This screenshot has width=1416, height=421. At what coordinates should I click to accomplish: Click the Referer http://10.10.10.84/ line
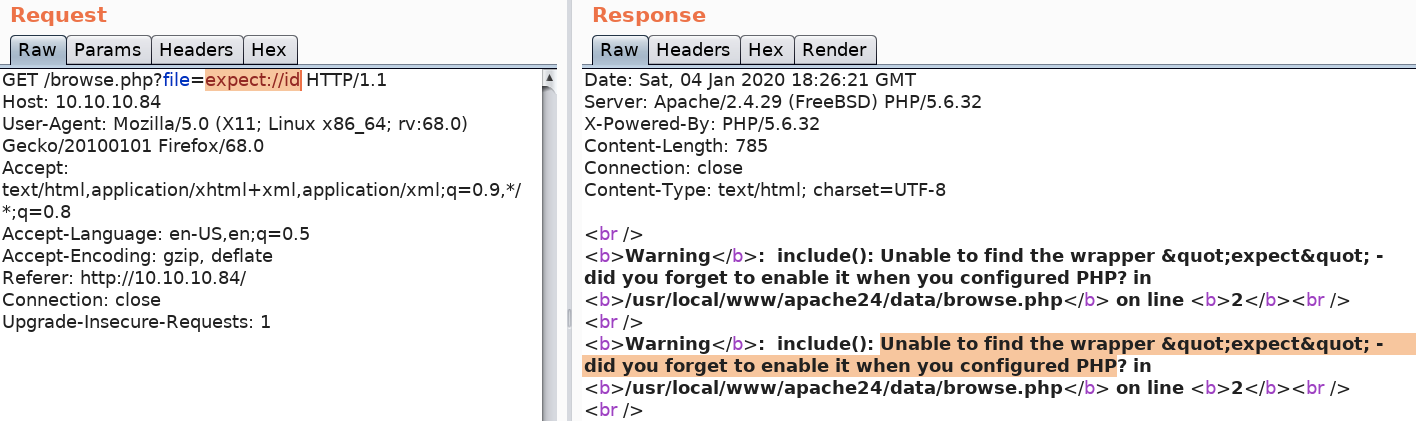coord(124,278)
